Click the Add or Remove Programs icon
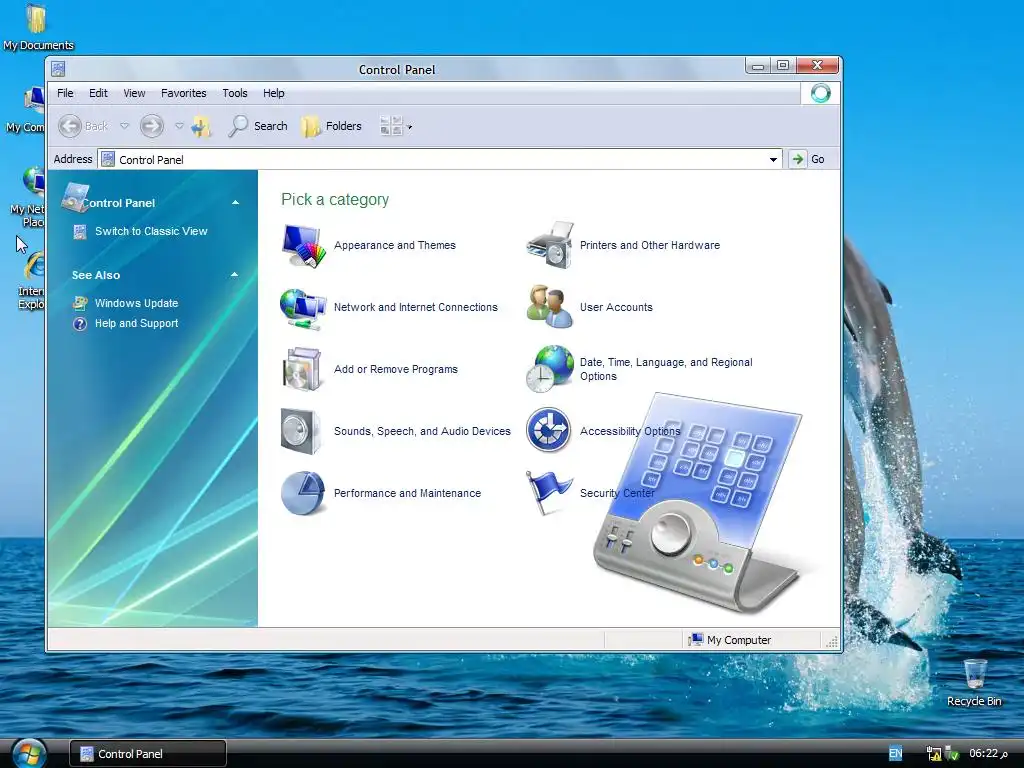The image size is (1024, 768). pos(302,370)
